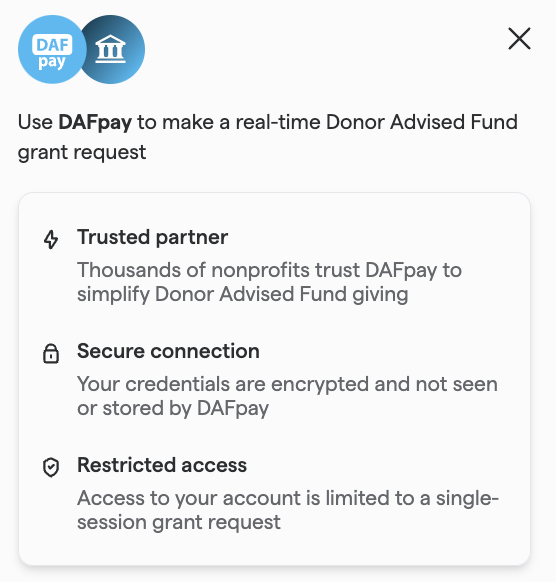Close the DAFpay dialog
The width and height of the screenshot is (556, 582).
pos(519,38)
